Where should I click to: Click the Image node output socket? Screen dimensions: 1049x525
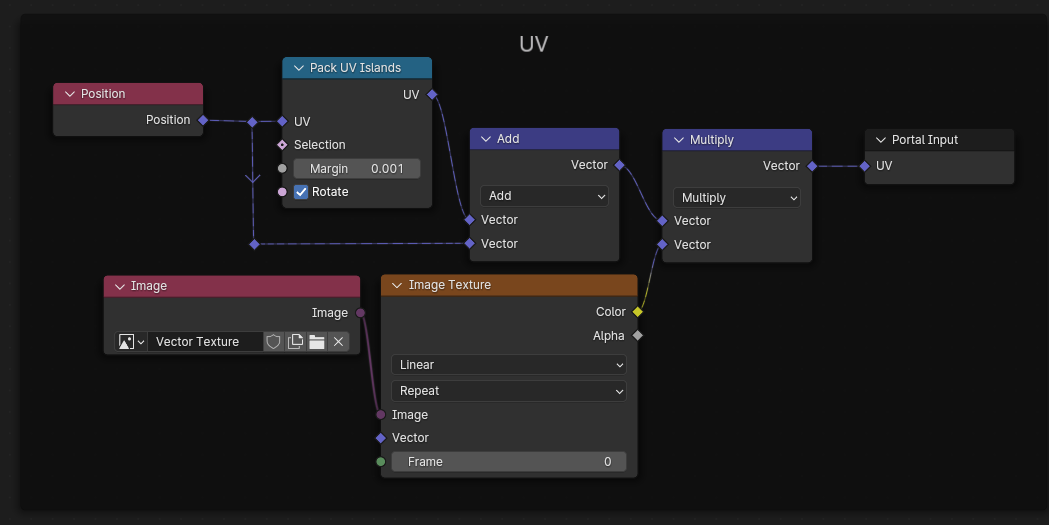[361, 313]
